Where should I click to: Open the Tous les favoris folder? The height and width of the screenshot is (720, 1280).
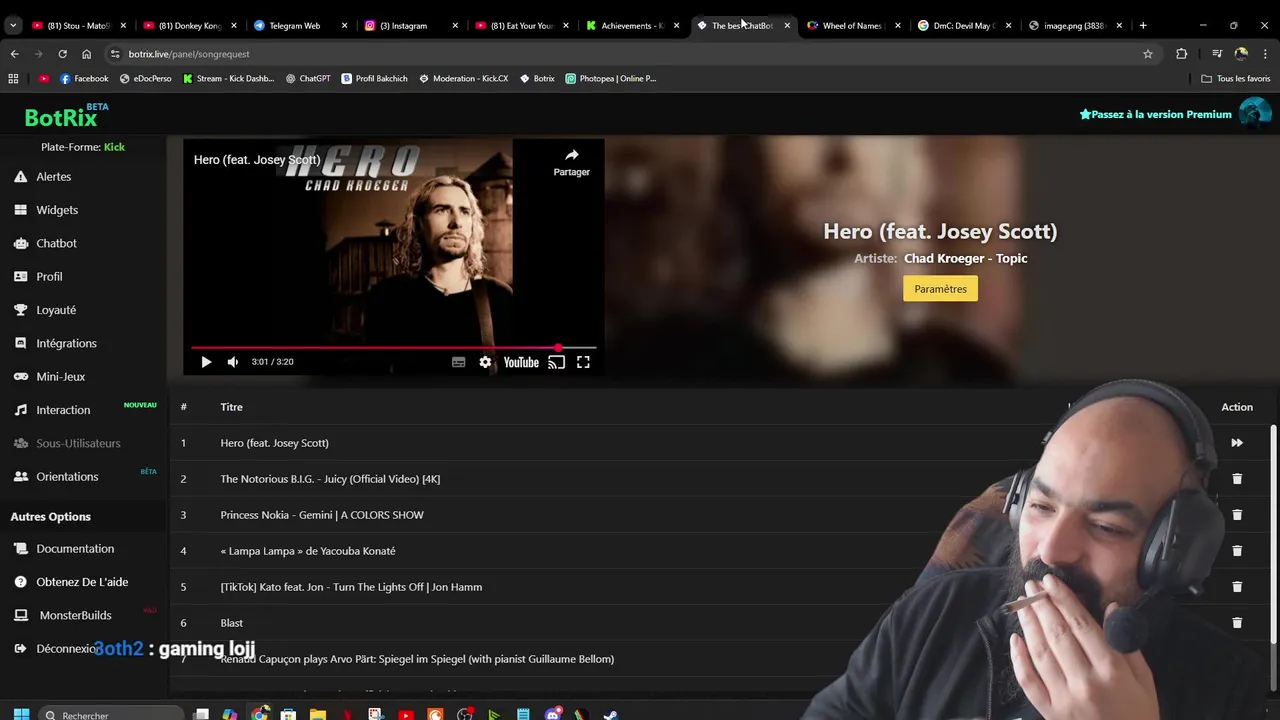click(1236, 78)
